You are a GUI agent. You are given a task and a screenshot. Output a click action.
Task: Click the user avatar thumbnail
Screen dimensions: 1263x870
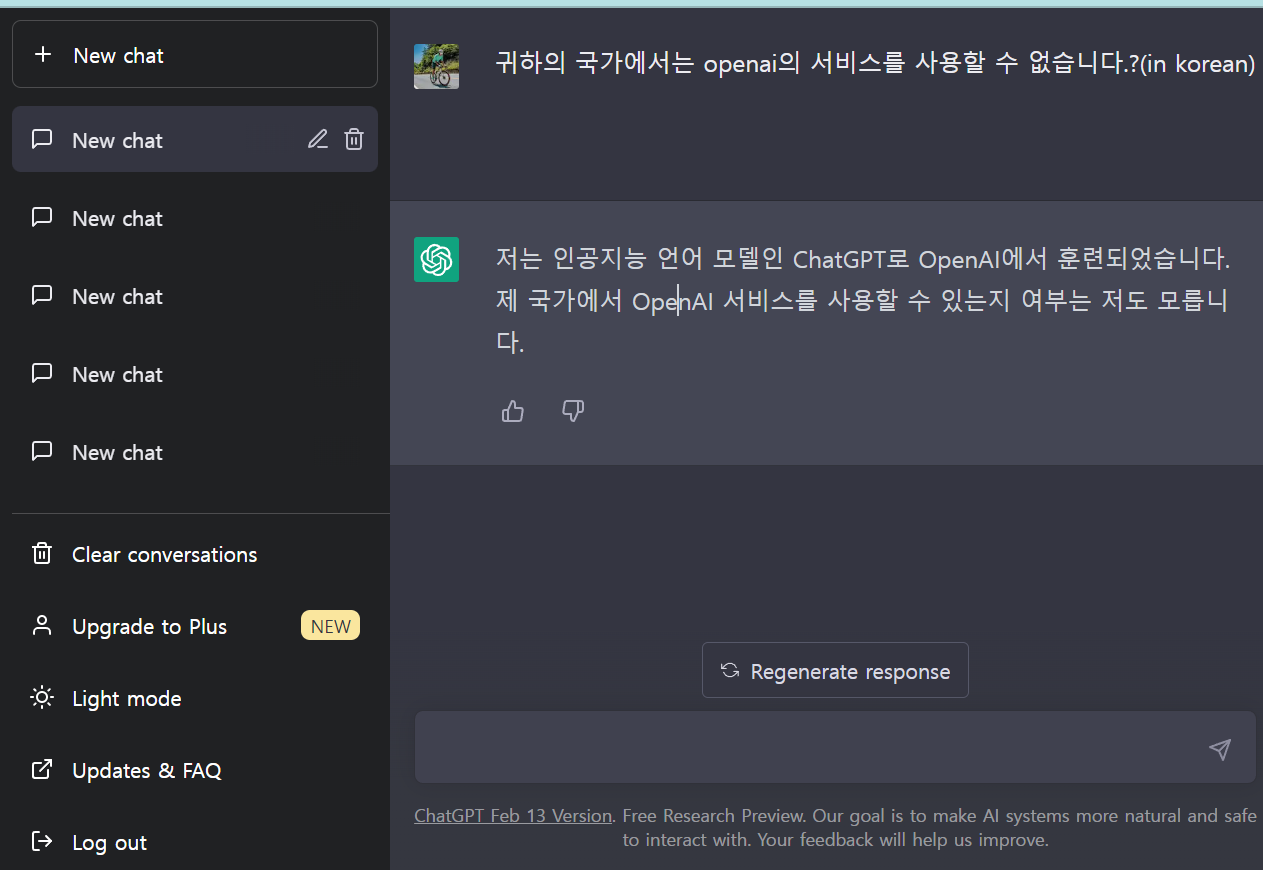[436, 66]
